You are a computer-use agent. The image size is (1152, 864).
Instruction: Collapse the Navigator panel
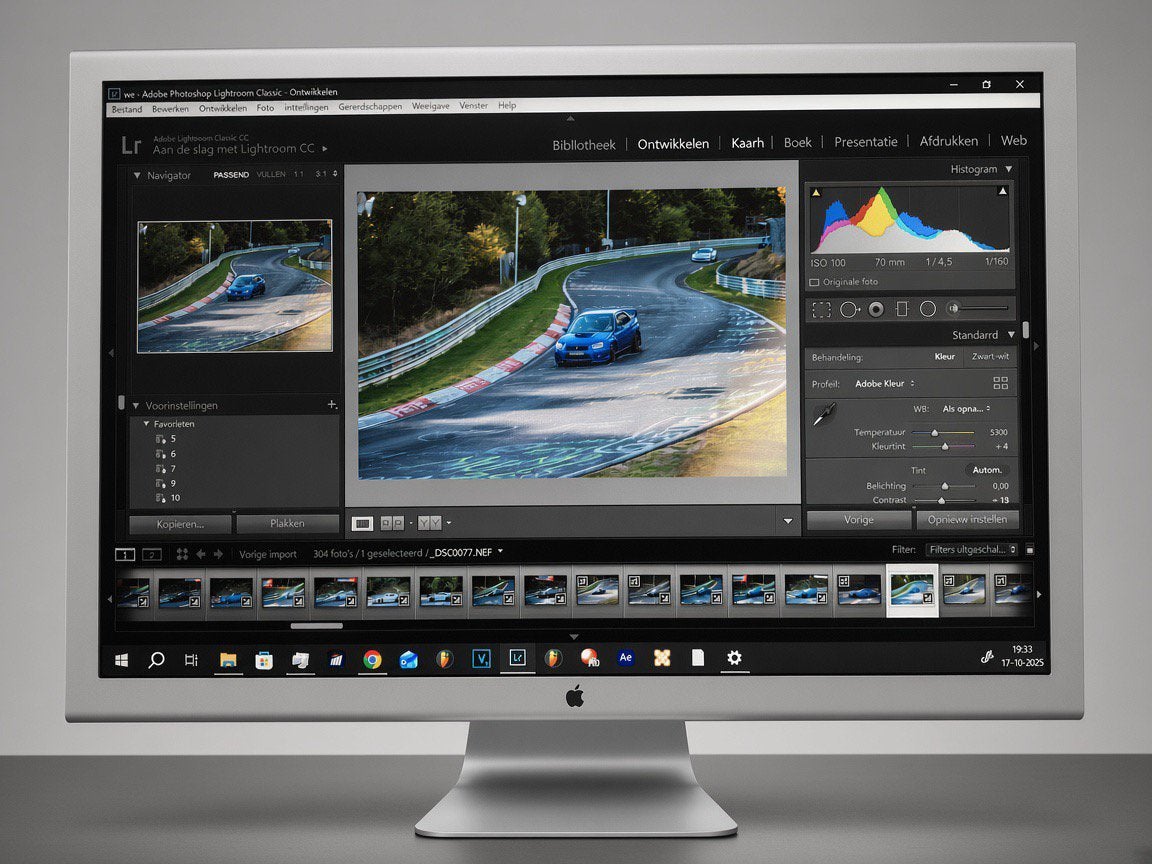click(137, 176)
